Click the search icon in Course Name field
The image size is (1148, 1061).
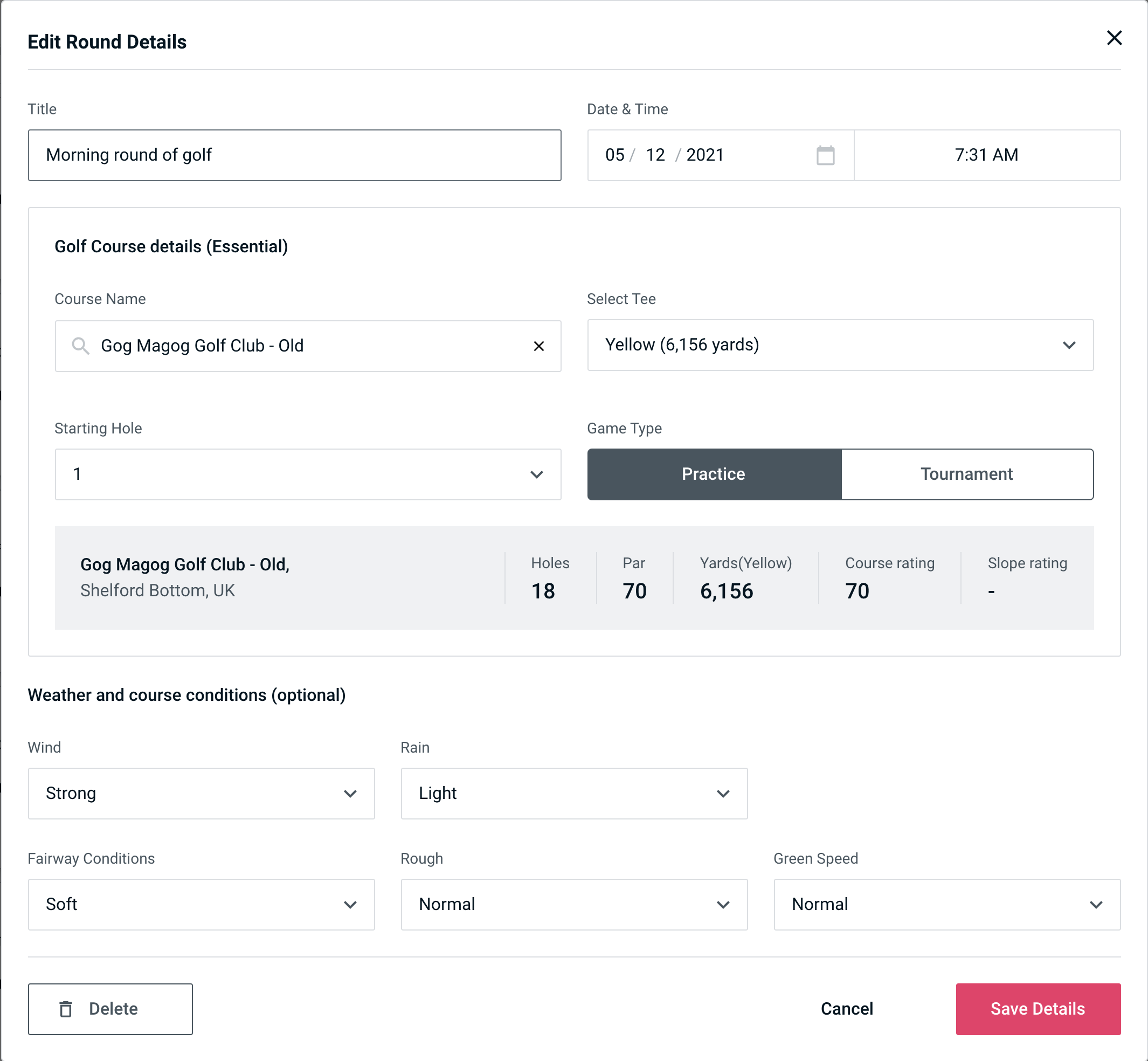80,346
